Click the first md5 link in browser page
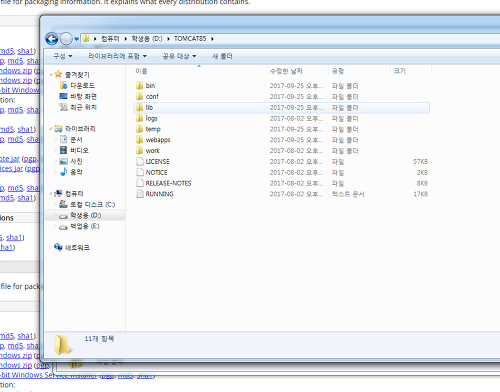The image size is (500, 392). click(7, 51)
